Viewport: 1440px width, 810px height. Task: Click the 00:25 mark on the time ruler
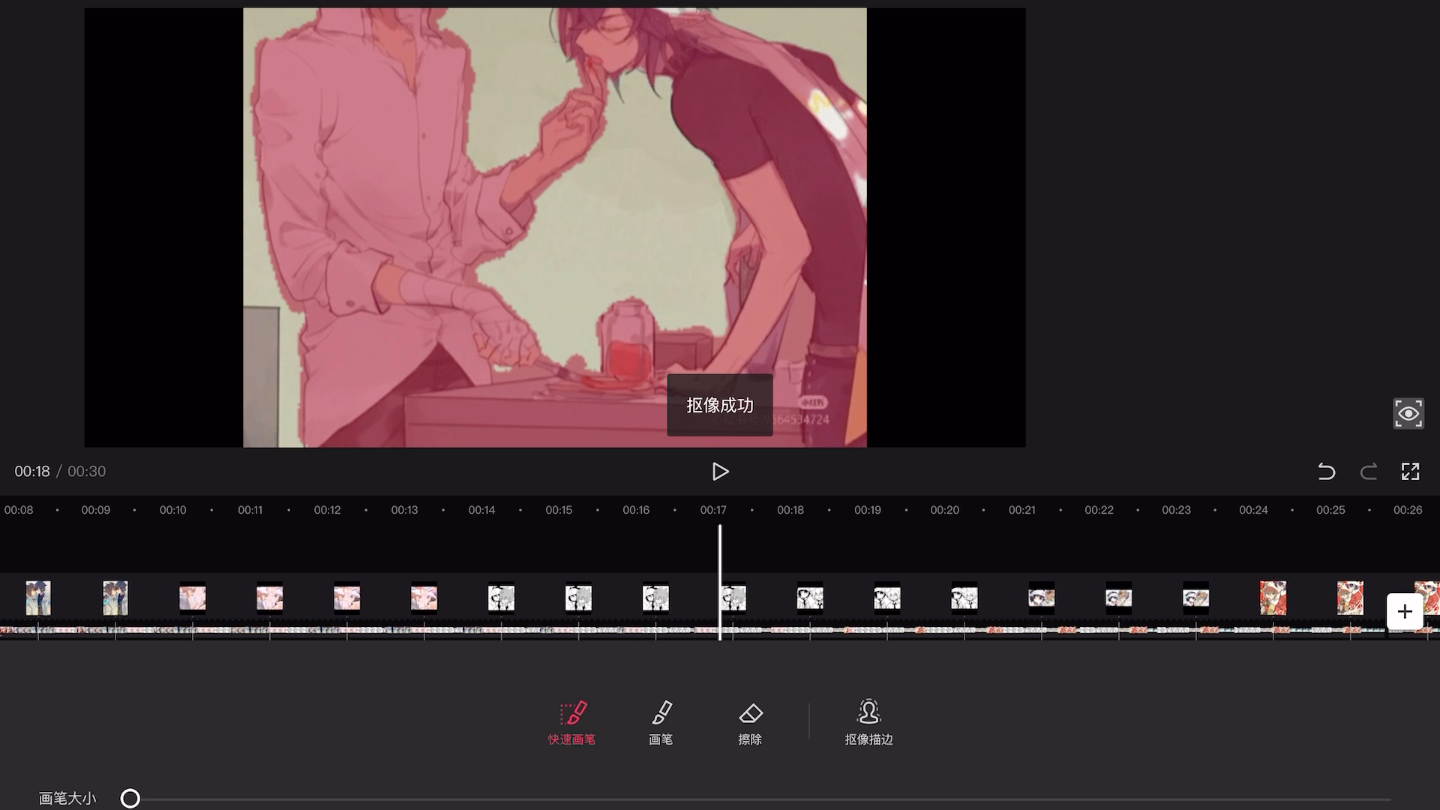[1330, 510]
